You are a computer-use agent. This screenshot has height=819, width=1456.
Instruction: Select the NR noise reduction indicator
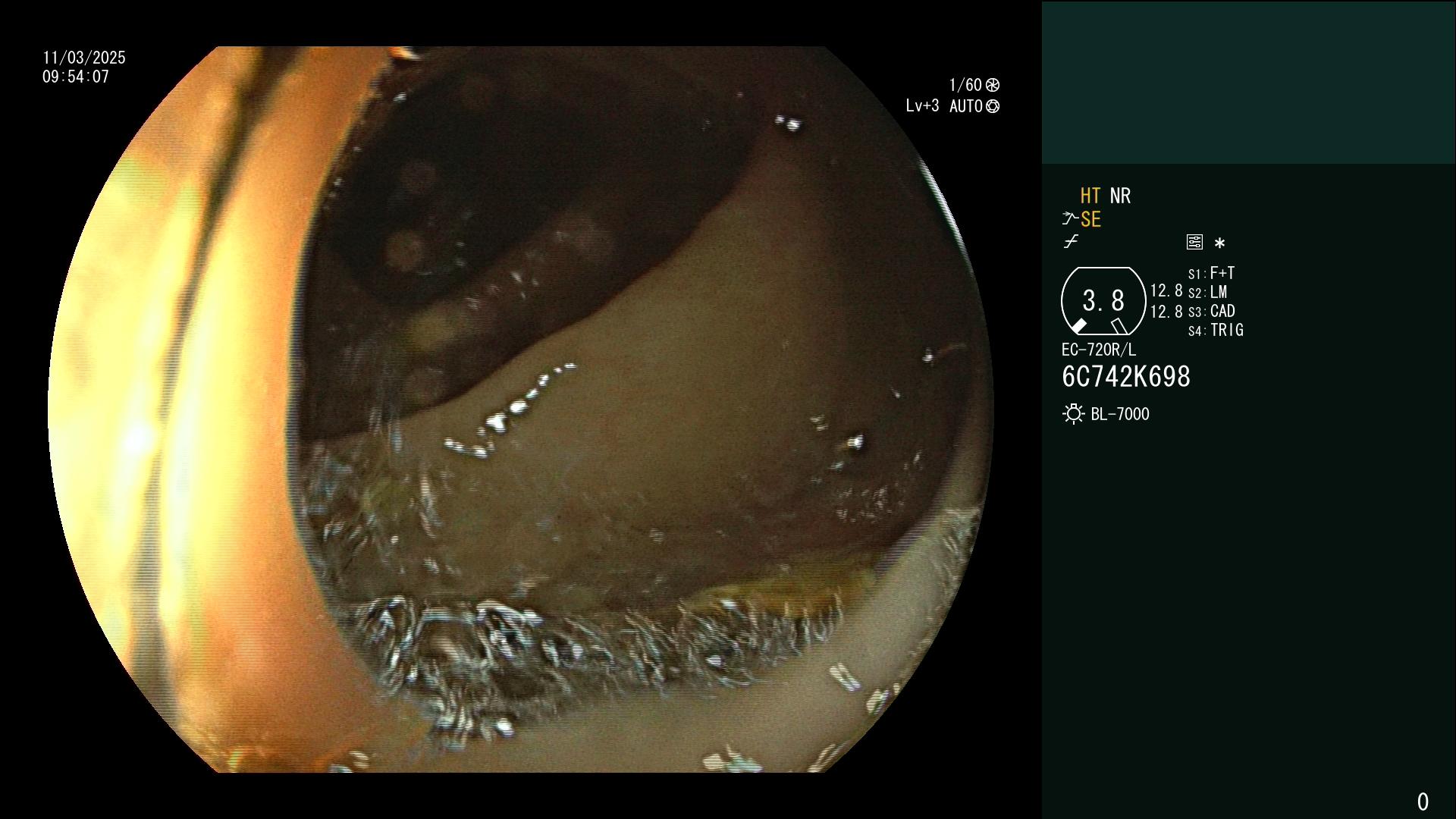click(x=1120, y=196)
